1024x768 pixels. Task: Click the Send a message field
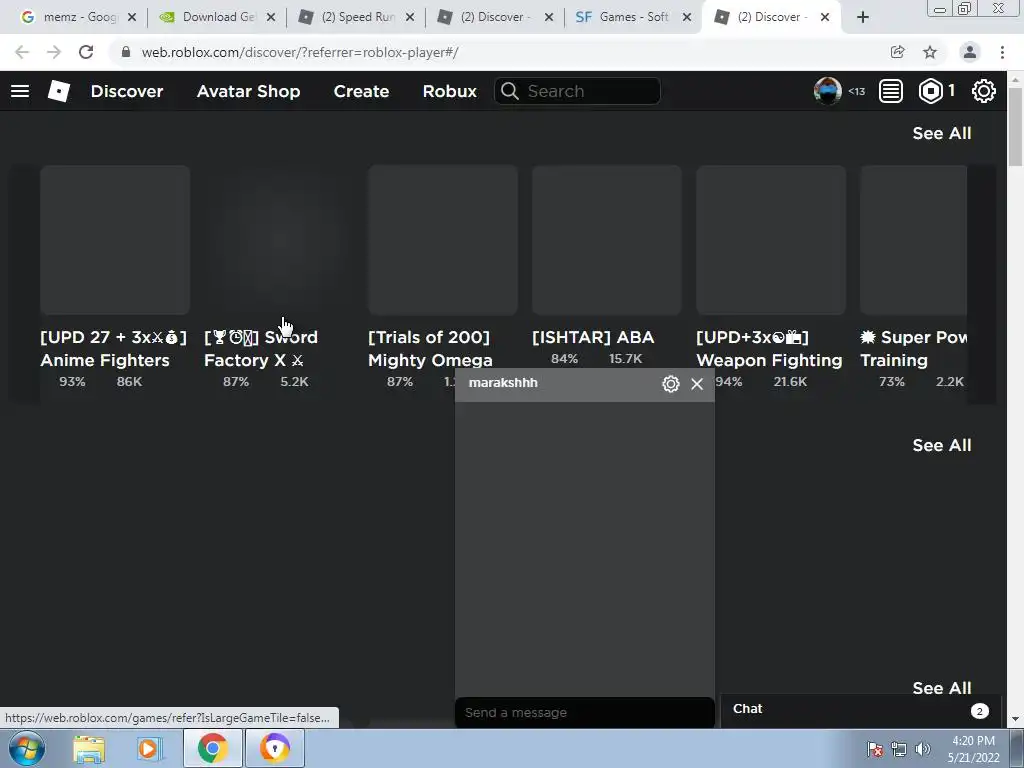(x=584, y=712)
